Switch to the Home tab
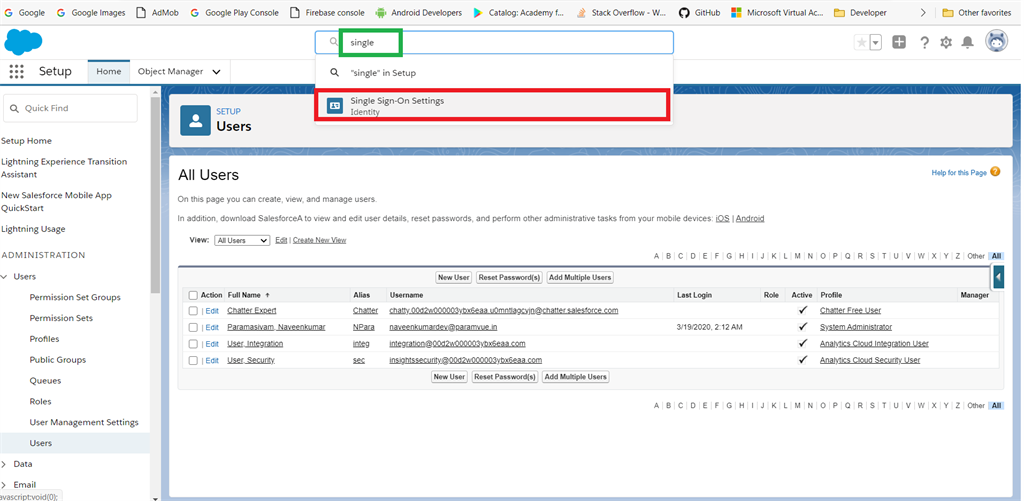 point(108,71)
